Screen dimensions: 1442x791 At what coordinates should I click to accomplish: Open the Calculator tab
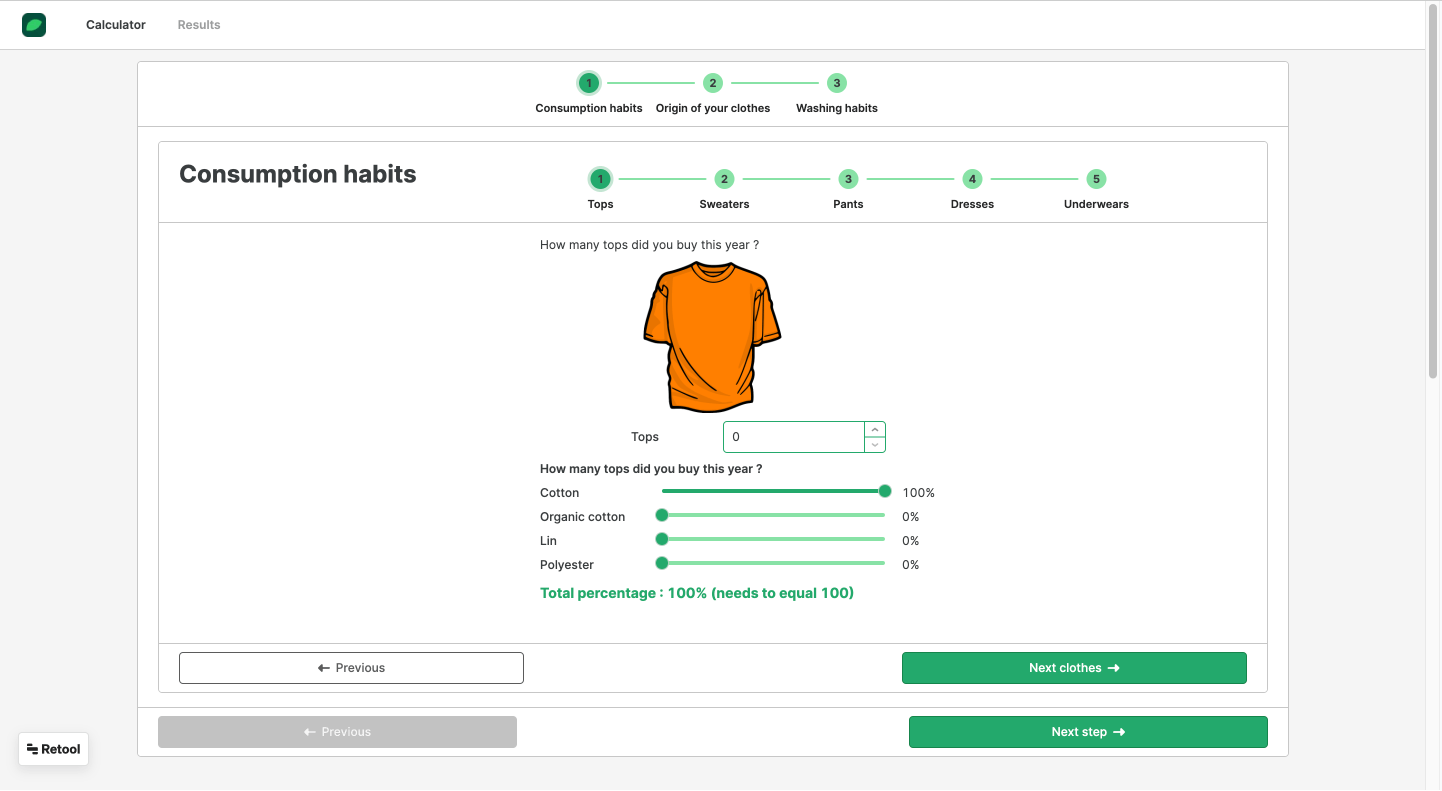coord(116,25)
